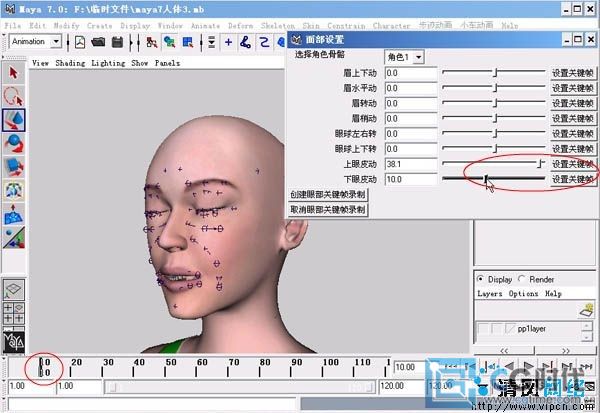Open the File menu
Screen dimensions: 600x413
pos(13,26)
